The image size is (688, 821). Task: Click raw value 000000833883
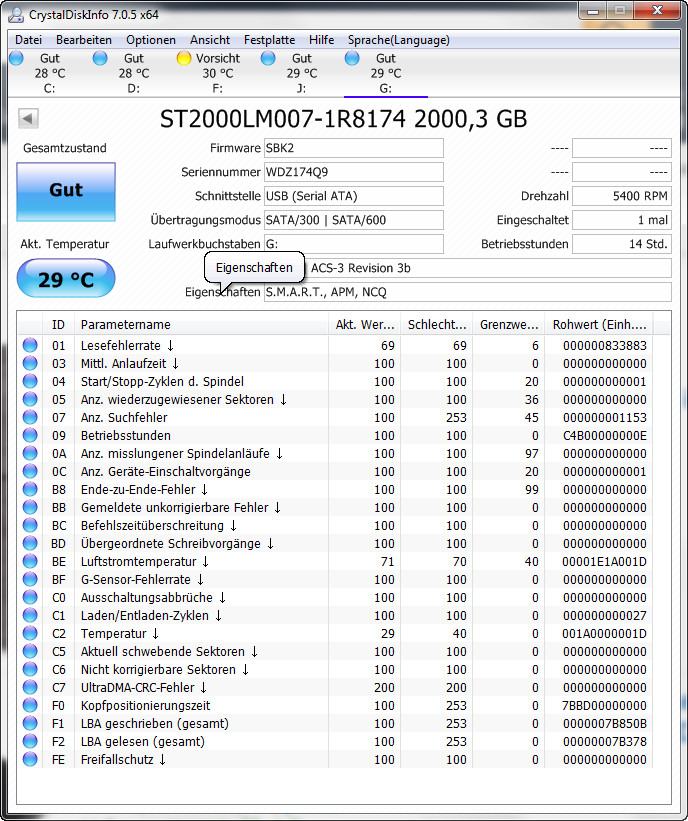point(605,346)
